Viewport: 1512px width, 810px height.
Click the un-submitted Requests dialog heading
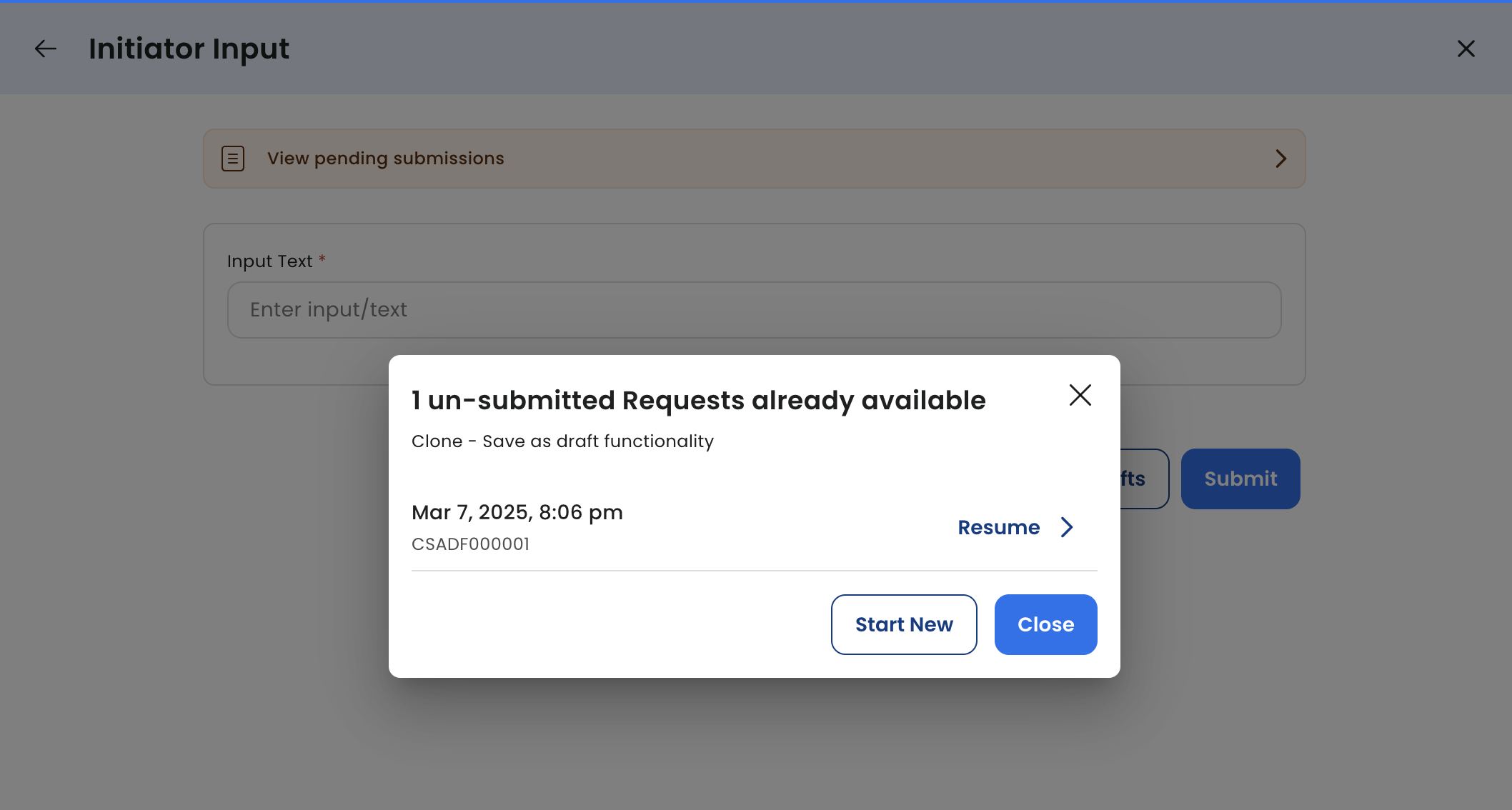point(698,401)
